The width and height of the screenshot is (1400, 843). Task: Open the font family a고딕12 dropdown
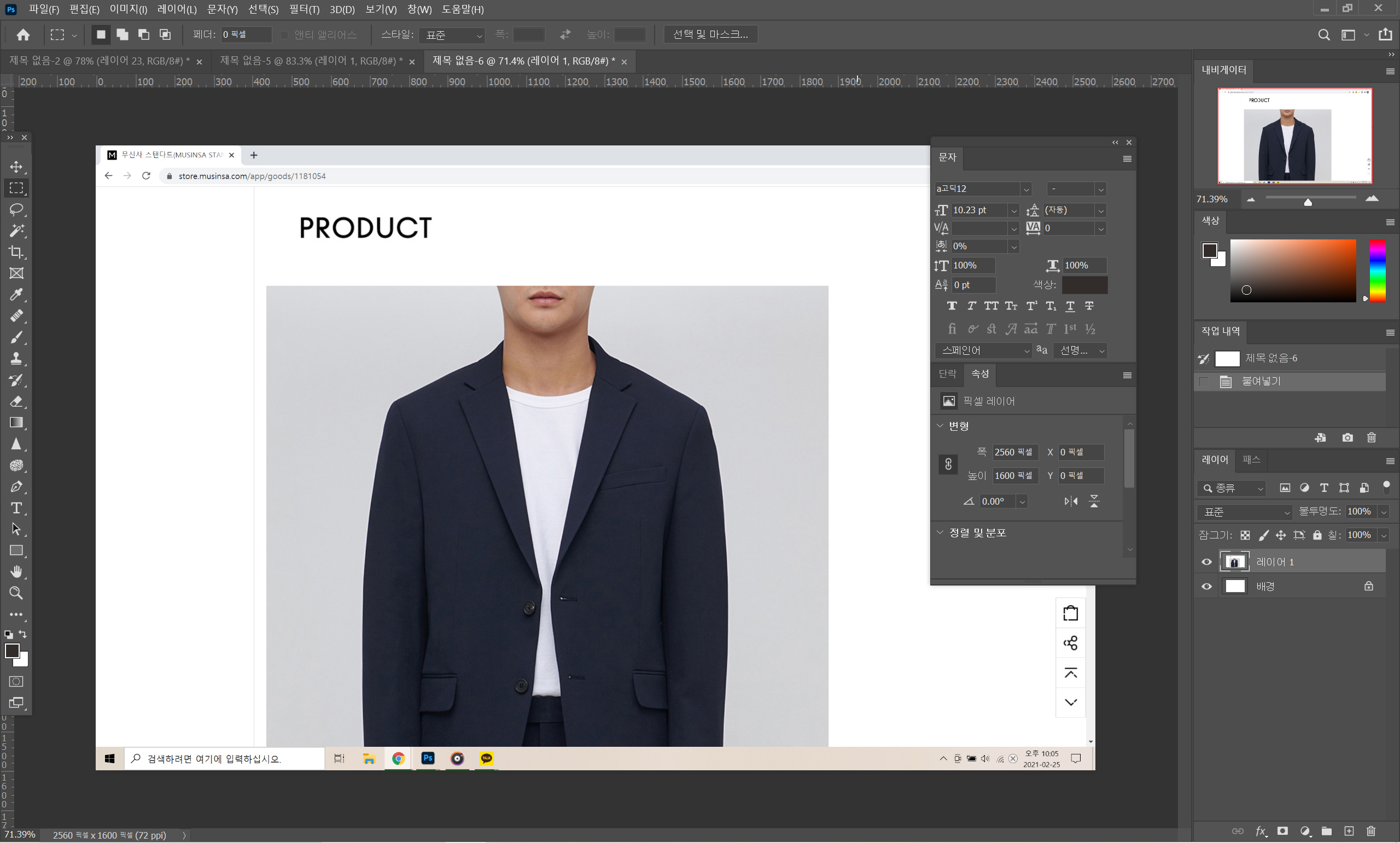click(1026, 189)
